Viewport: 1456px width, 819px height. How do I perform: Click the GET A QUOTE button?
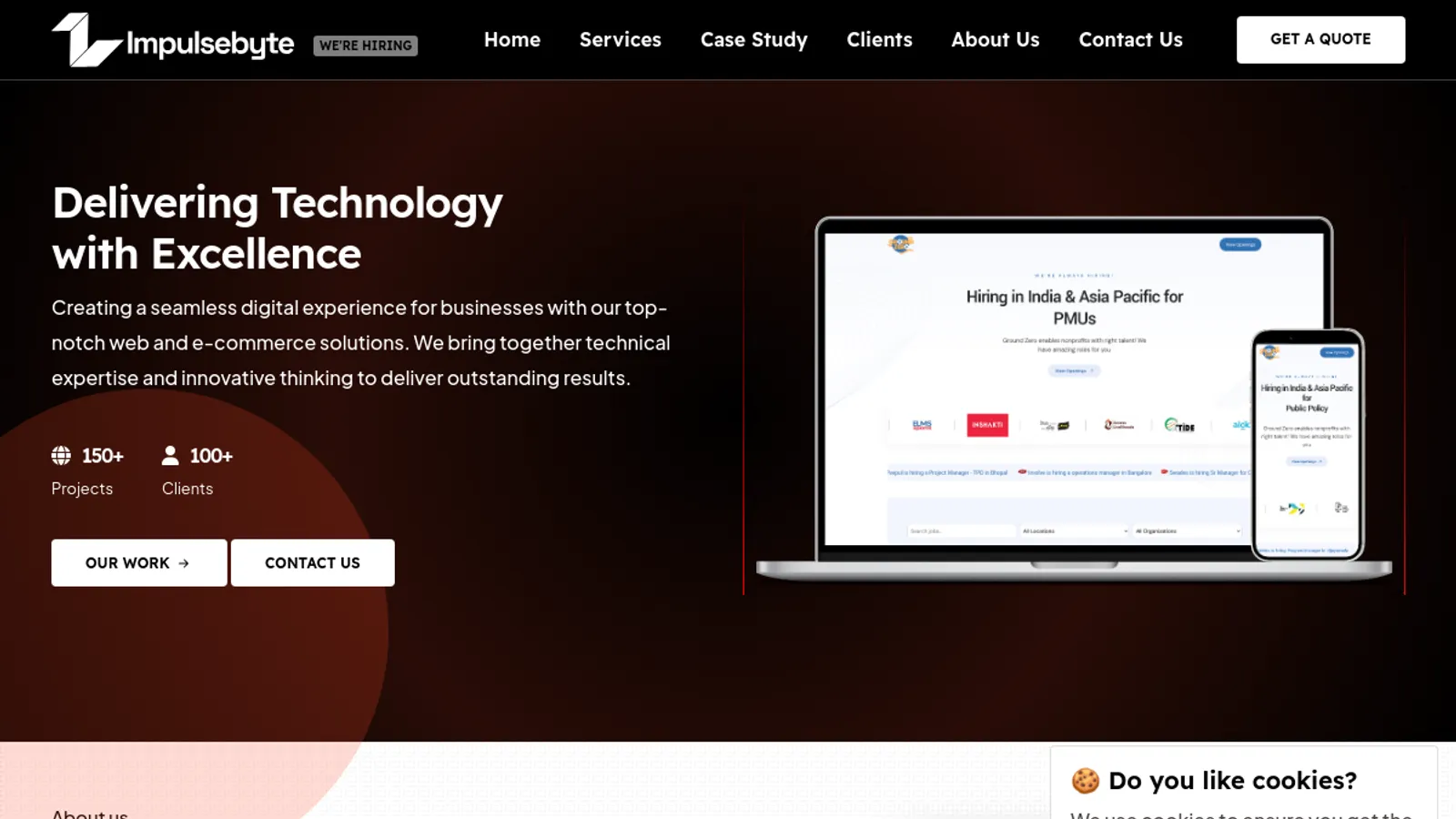point(1320,39)
